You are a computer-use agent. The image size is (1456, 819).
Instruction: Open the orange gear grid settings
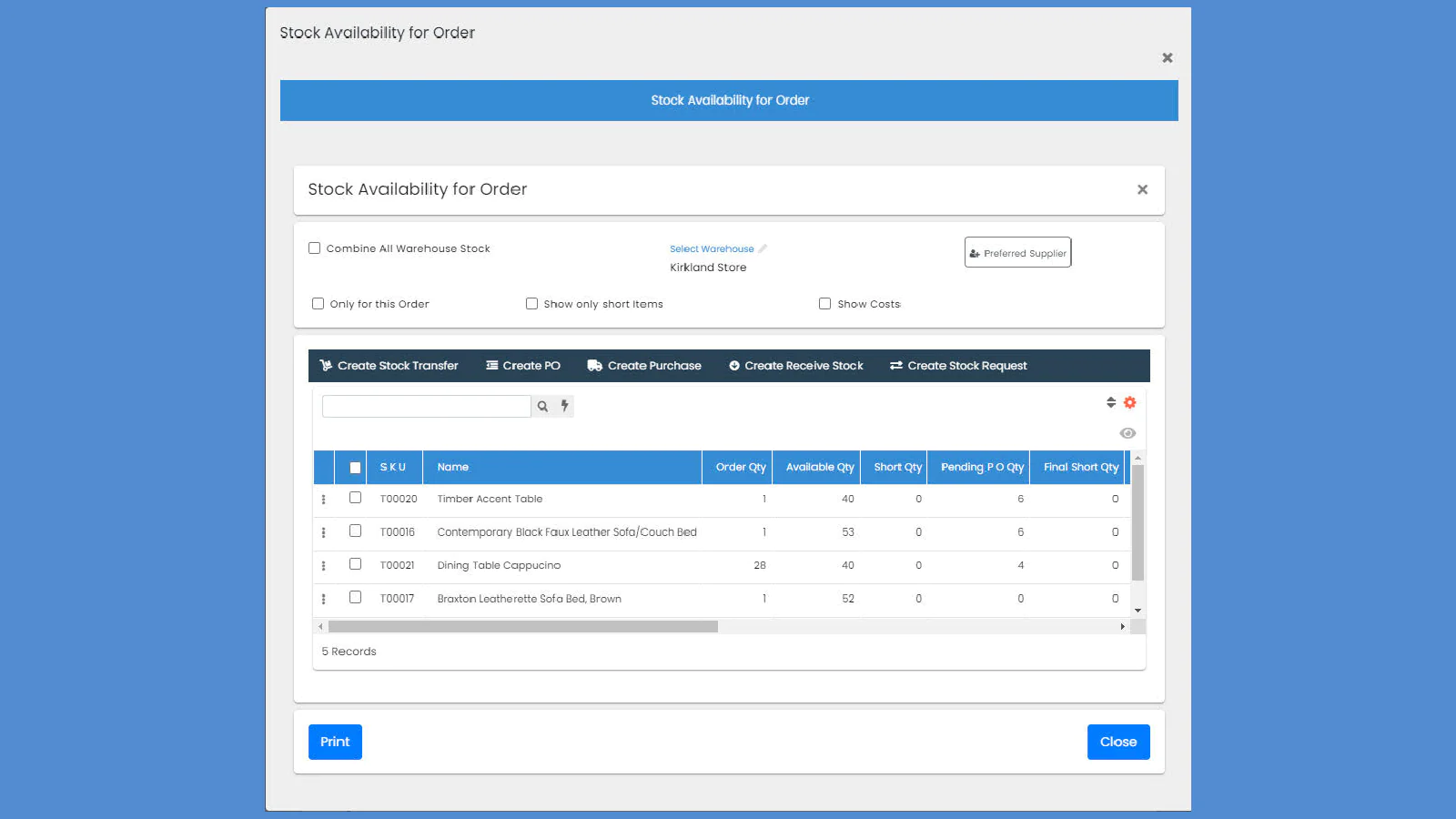[x=1129, y=402]
